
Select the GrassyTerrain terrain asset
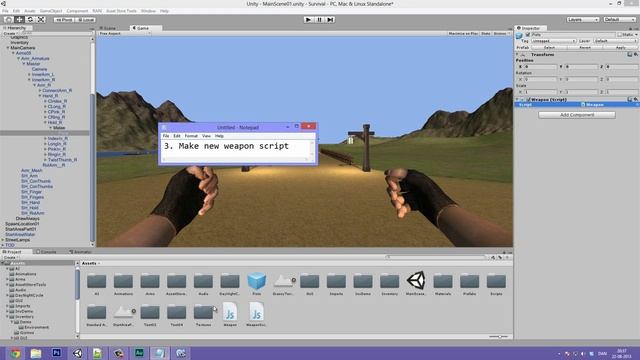[x=284, y=284]
